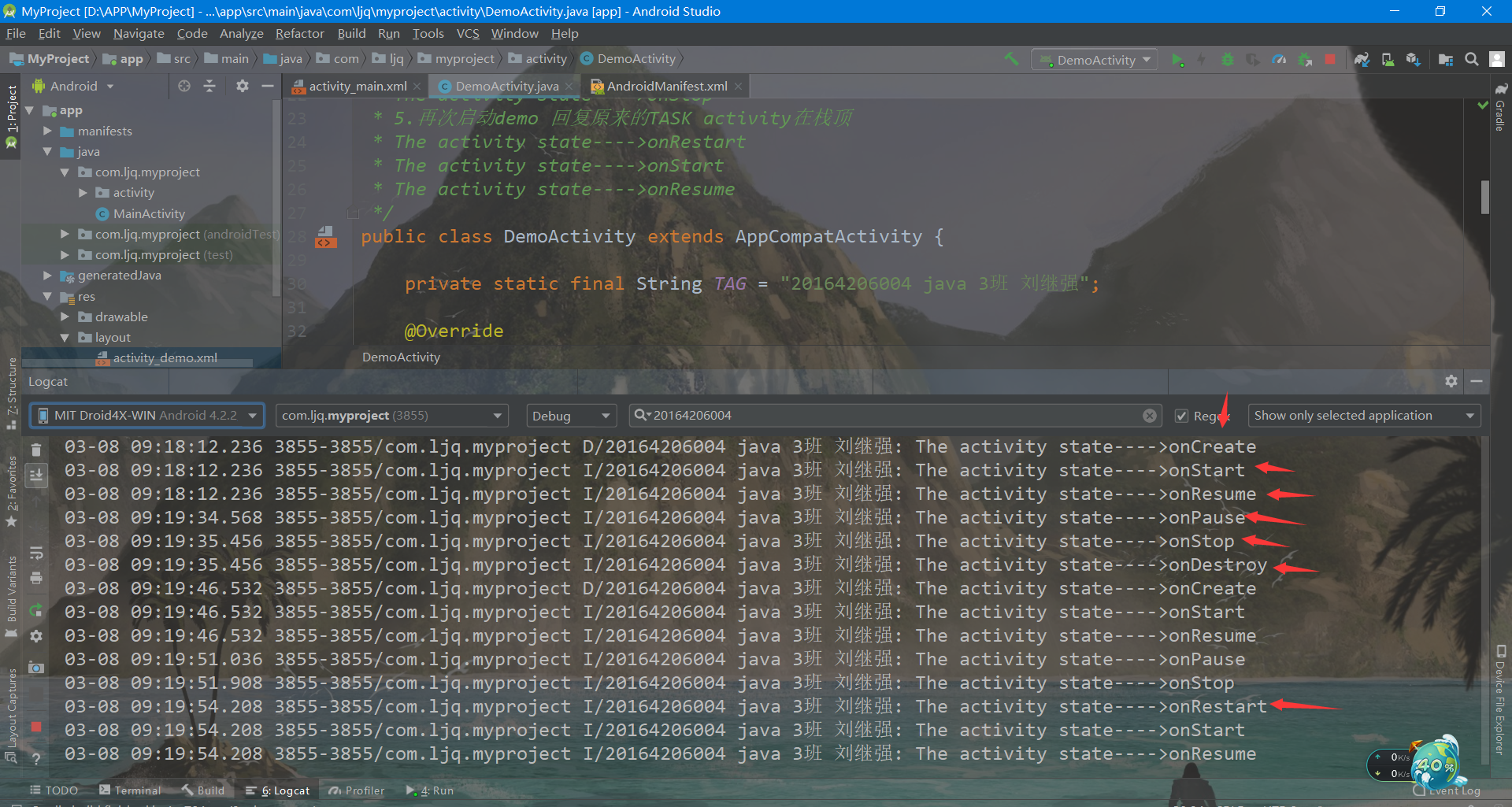The width and height of the screenshot is (1512, 807).
Task: Start debugging with the Debug bug icon
Action: 1228,59
